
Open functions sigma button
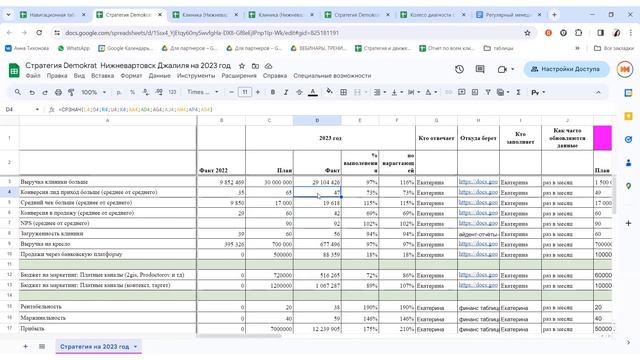(518, 93)
